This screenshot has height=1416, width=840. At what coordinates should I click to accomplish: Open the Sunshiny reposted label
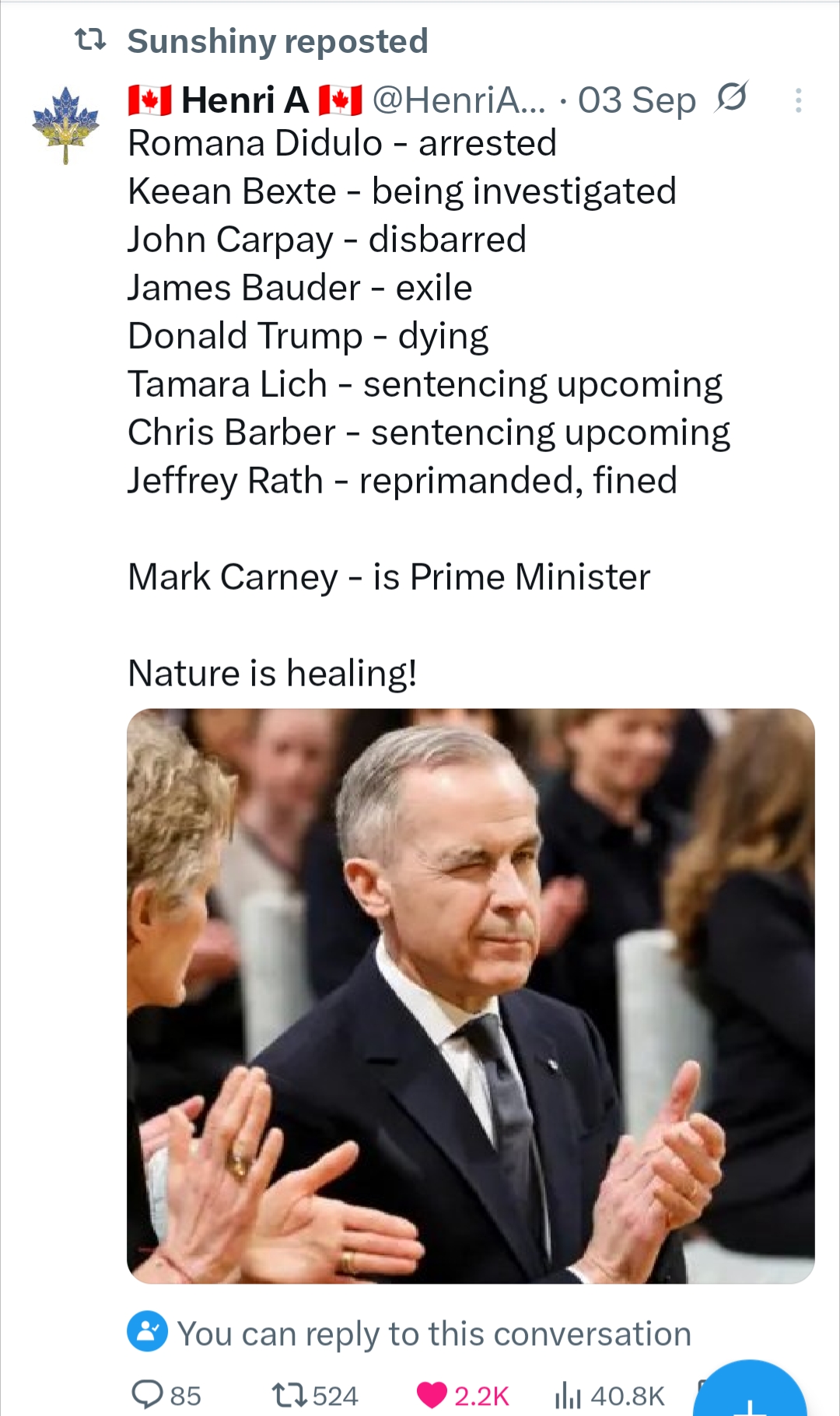click(278, 41)
